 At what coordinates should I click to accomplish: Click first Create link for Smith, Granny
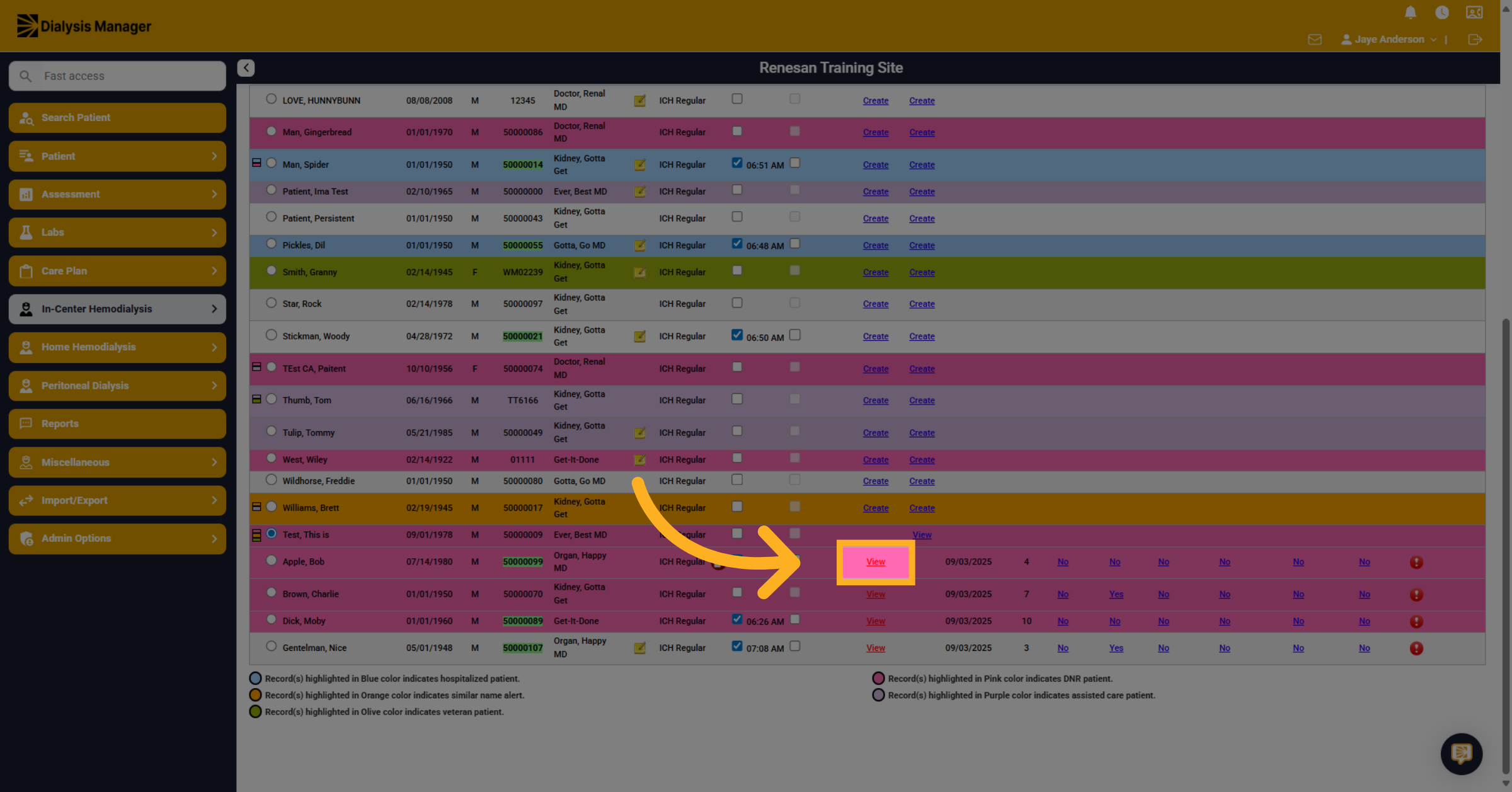point(876,273)
